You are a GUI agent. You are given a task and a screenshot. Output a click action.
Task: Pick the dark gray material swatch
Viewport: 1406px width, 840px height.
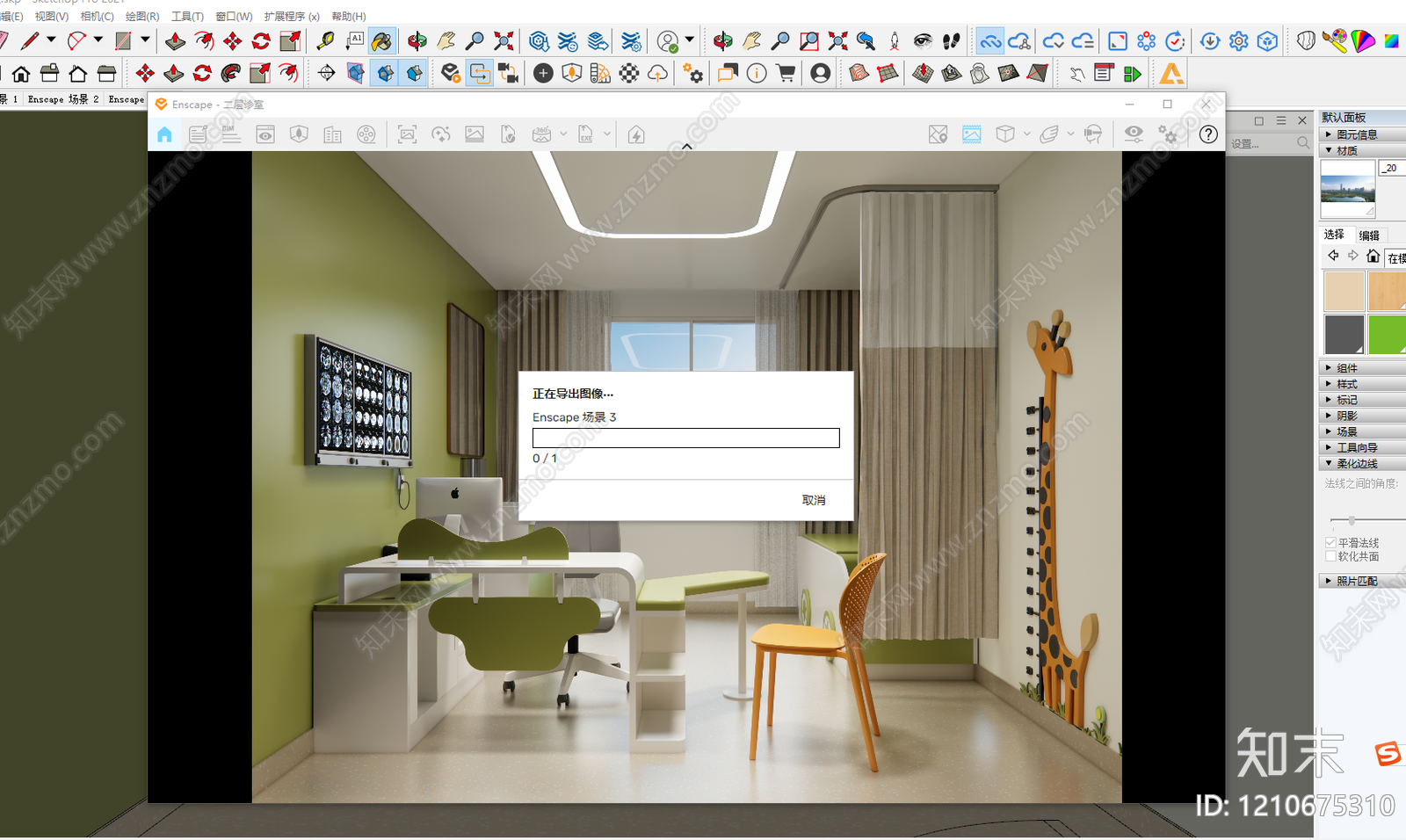(1344, 335)
